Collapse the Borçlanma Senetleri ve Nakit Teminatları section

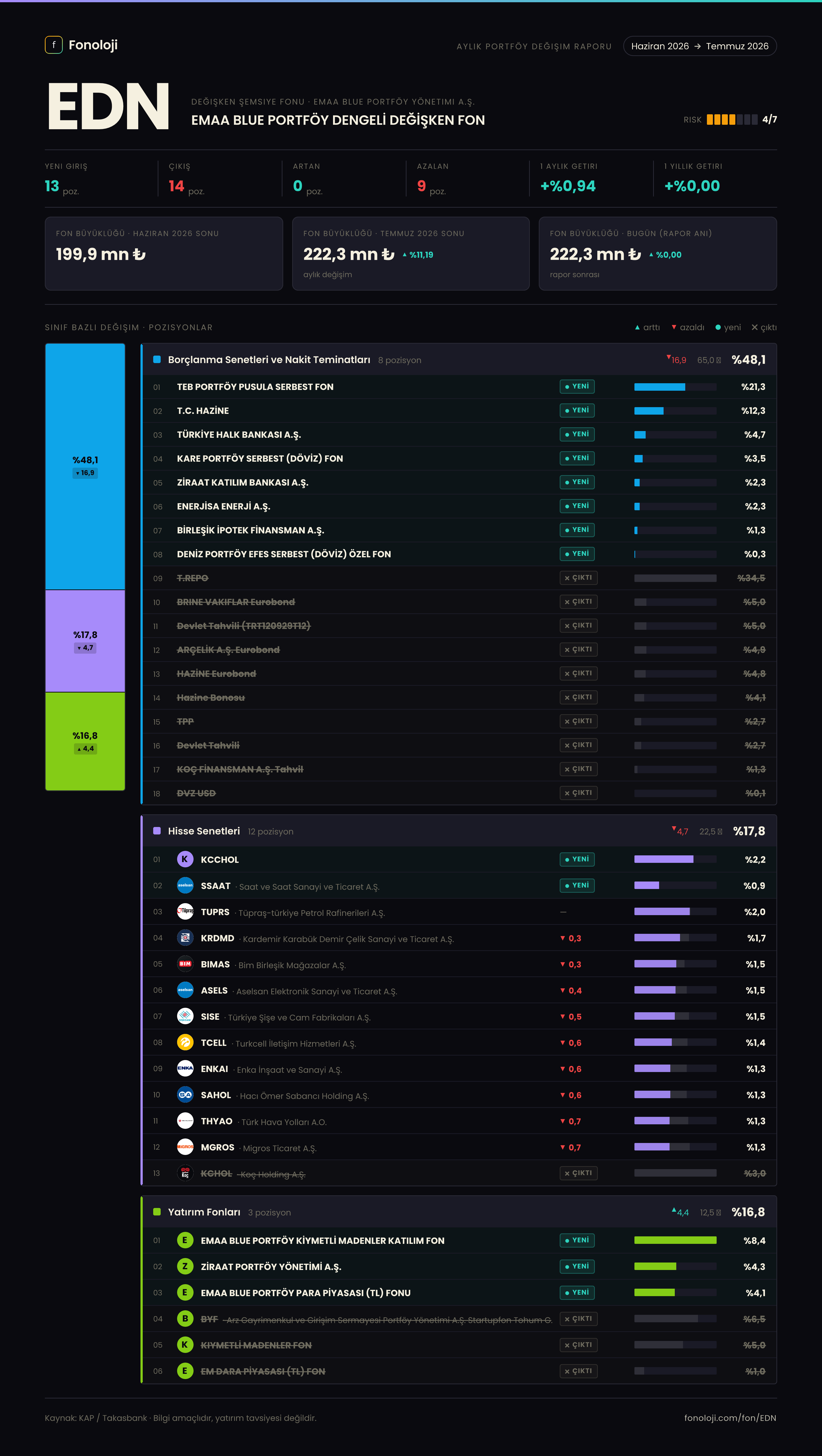[459, 360]
